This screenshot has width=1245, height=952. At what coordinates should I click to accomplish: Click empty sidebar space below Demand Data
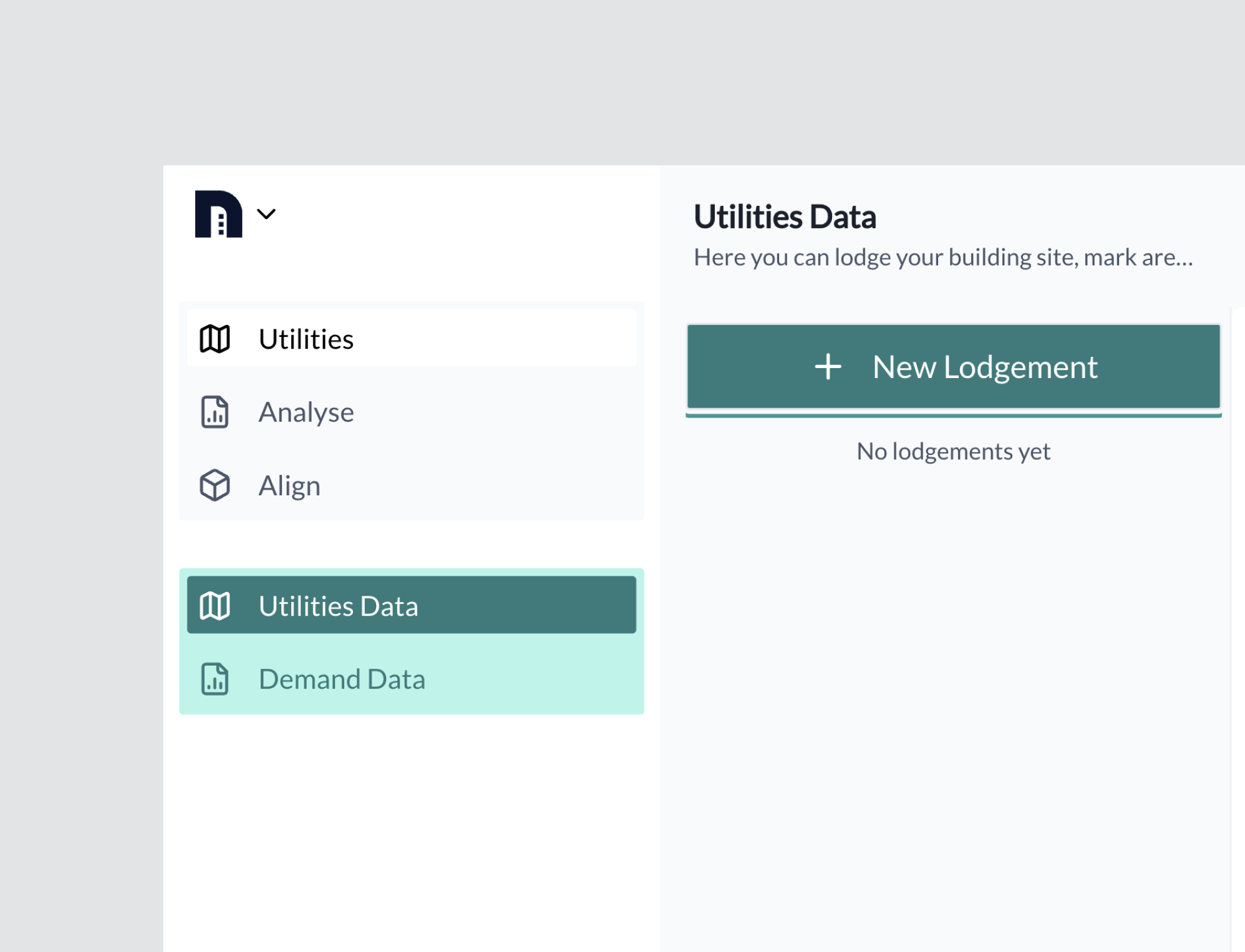[x=412, y=830]
